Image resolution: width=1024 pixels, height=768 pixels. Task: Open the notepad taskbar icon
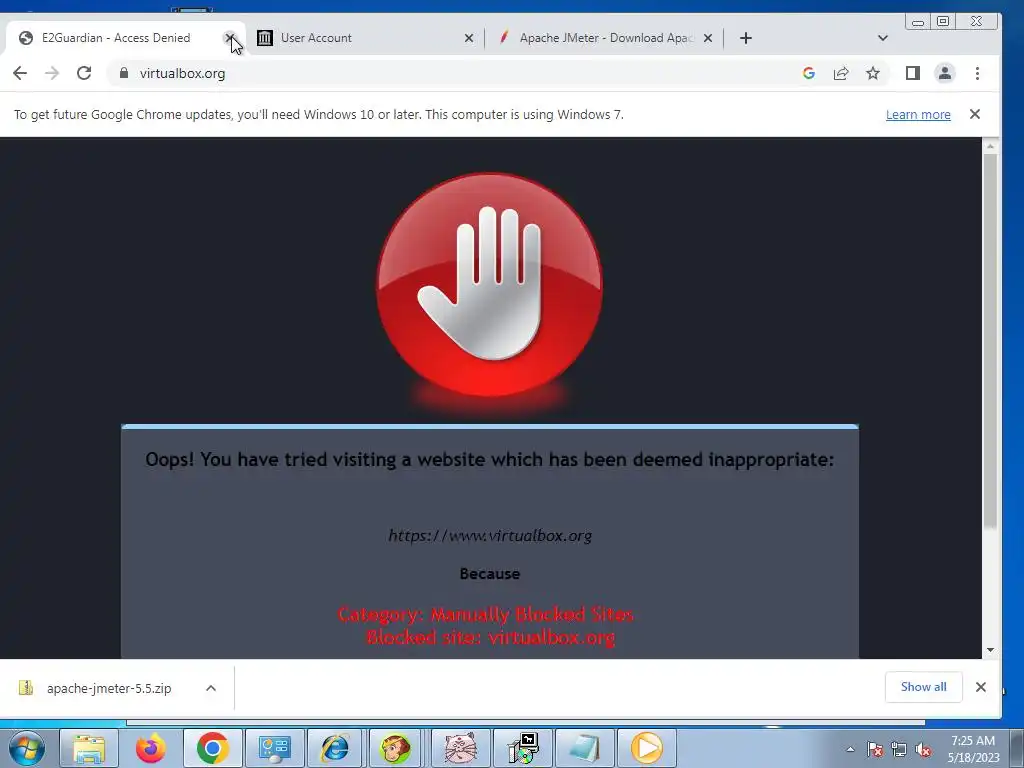(x=584, y=748)
